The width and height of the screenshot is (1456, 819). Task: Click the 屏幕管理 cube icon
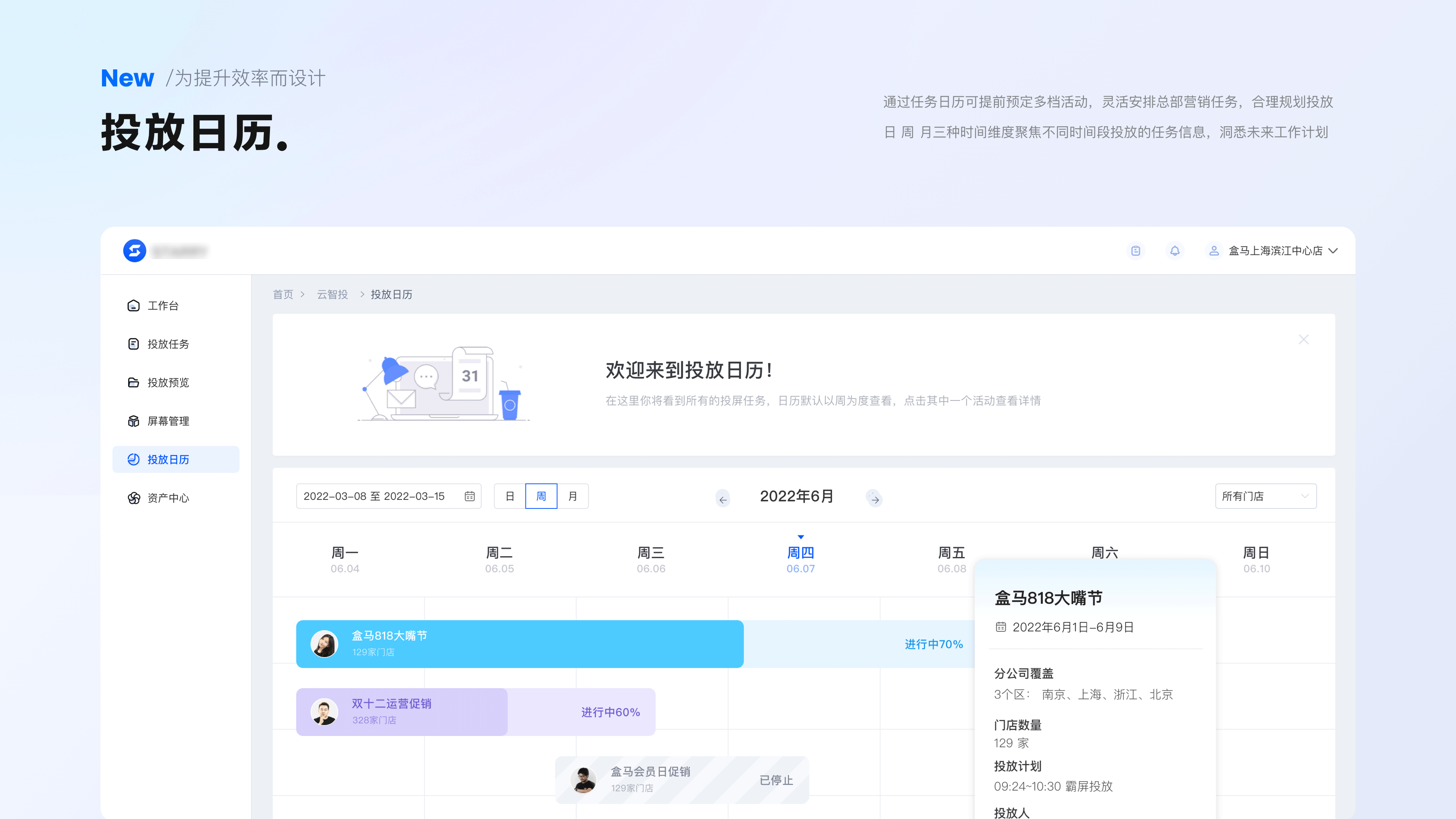pos(133,421)
